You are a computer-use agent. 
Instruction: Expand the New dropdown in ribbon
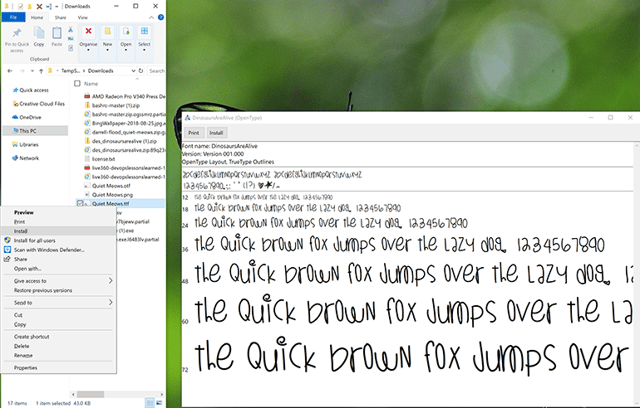point(107,50)
